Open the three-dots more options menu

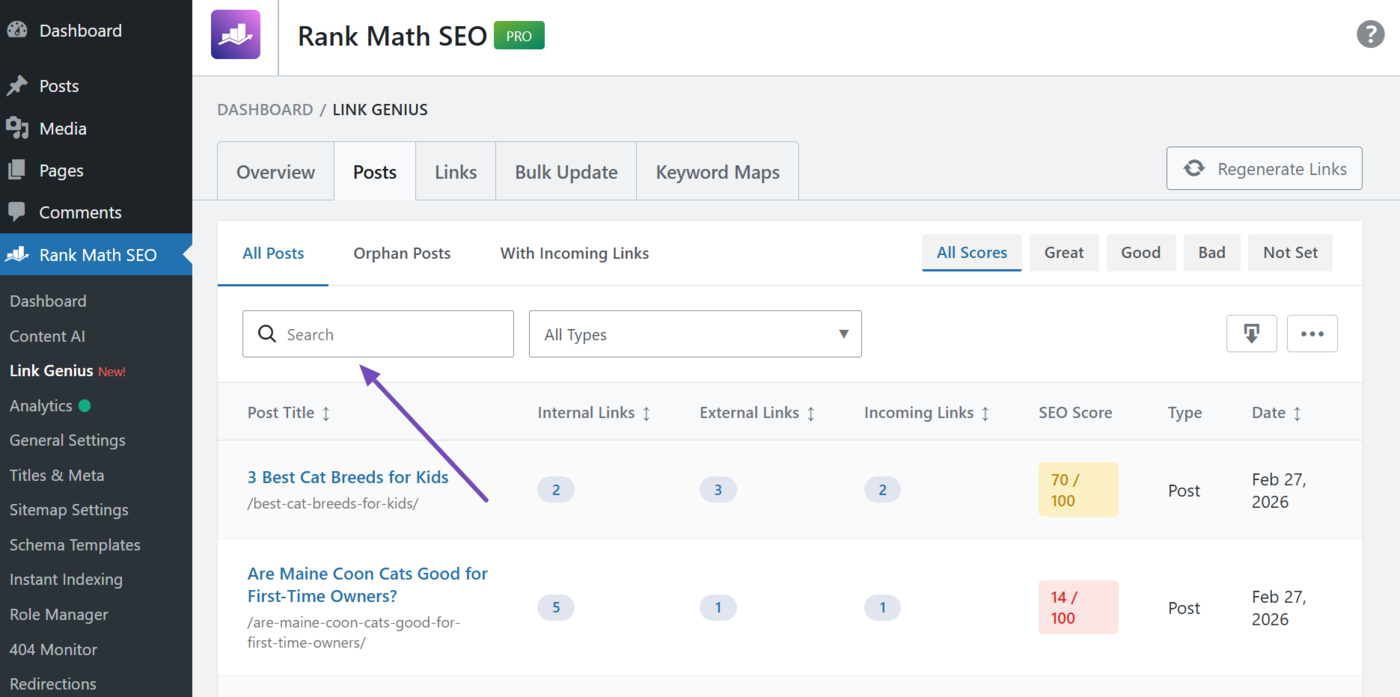[x=1312, y=334]
